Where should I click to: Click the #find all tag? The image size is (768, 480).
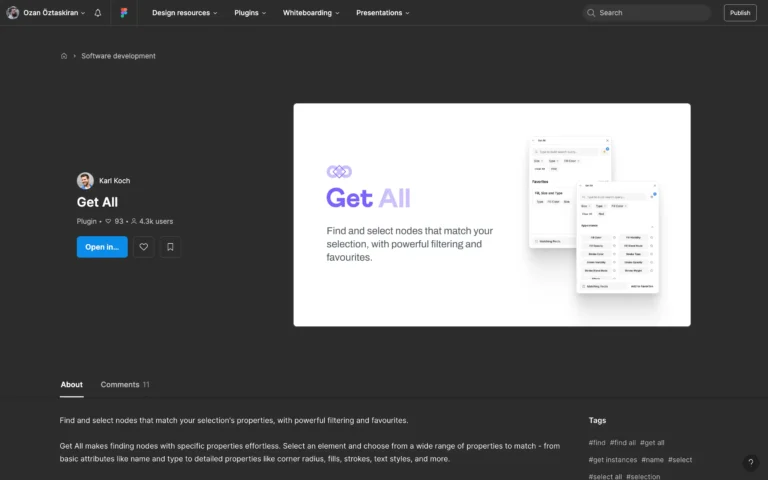(x=623, y=442)
